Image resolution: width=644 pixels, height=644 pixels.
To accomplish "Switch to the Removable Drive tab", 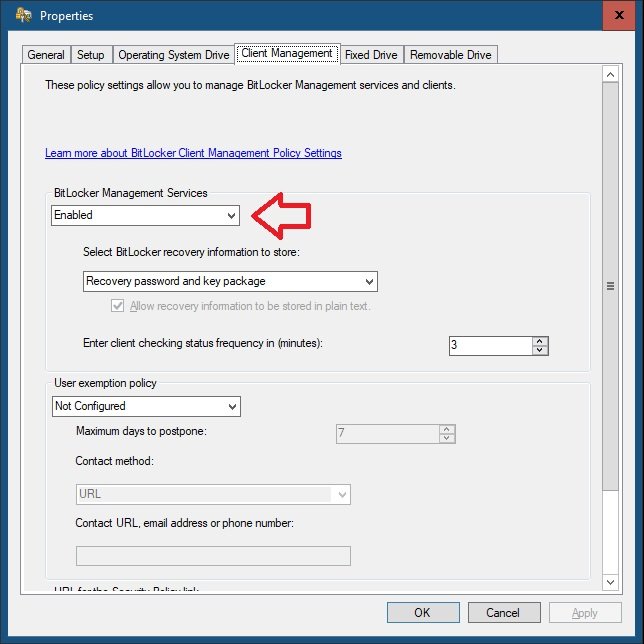I will pos(451,55).
